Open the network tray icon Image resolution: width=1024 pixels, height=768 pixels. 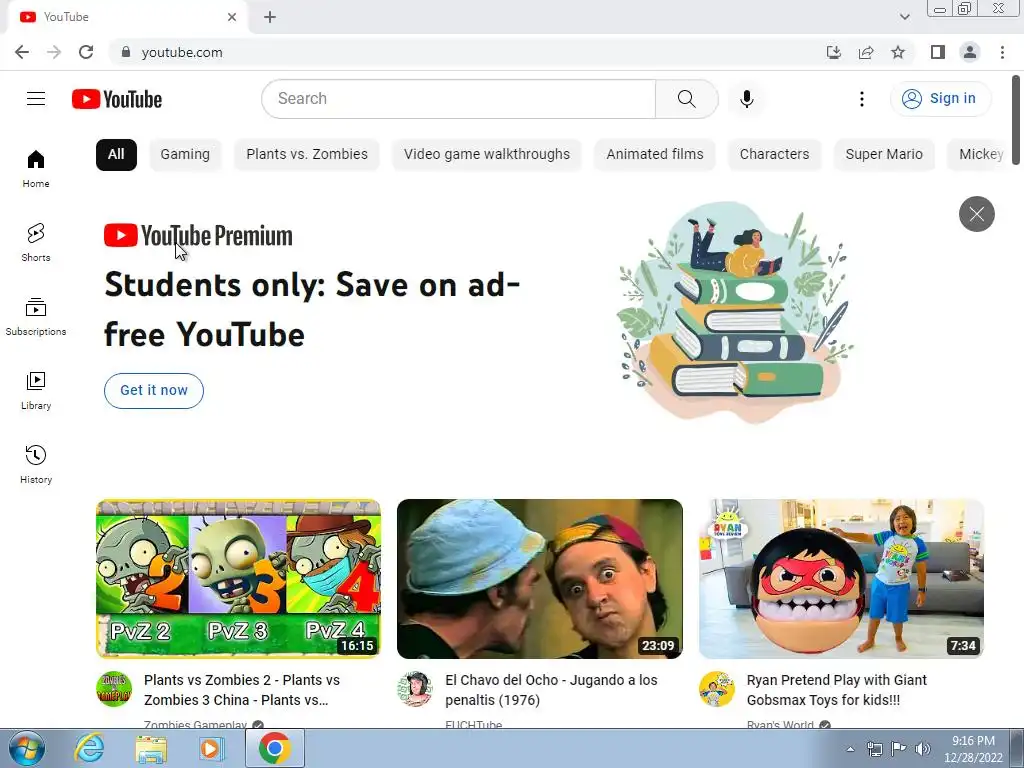(x=874, y=749)
